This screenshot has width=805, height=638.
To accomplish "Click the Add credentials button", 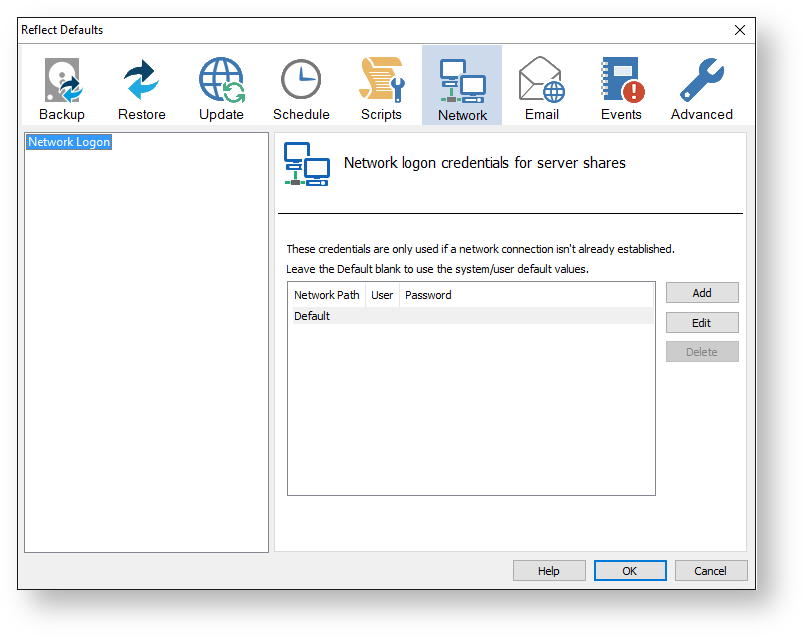I will tap(702, 293).
